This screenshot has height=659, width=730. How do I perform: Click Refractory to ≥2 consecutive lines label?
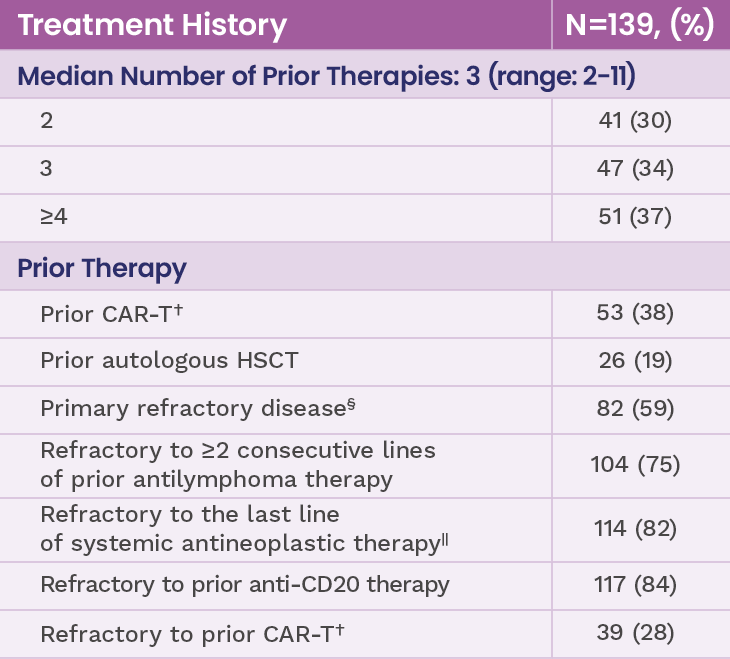(238, 464)
